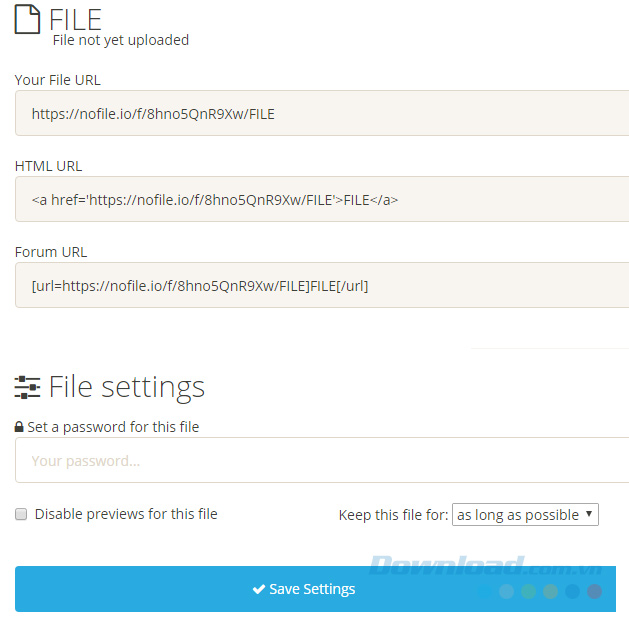Click inside the HTML URL field
The image size is (629, 622).
(x=320, y=199)
